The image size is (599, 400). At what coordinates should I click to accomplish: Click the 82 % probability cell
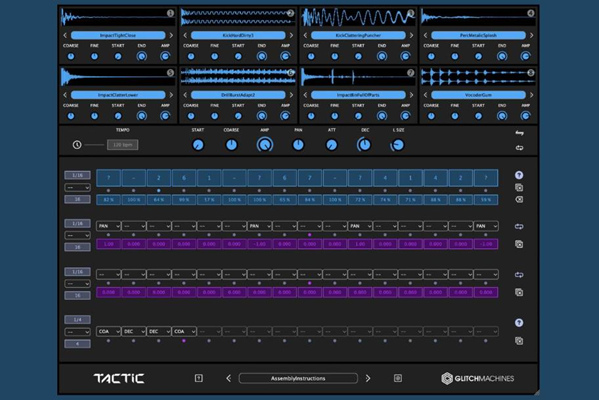click(108, 200)
